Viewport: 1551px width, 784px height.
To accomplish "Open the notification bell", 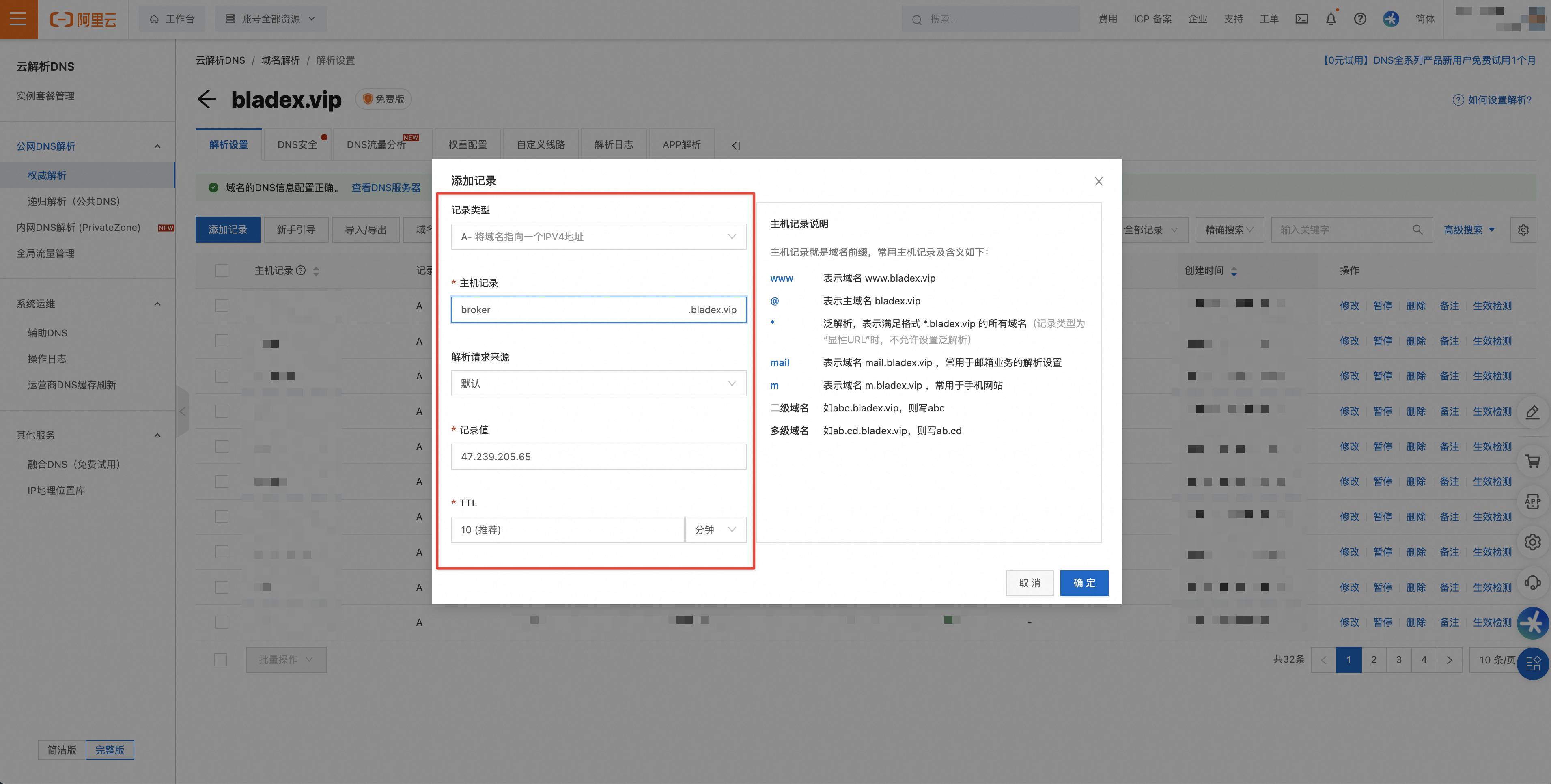I will point(1331,19).
